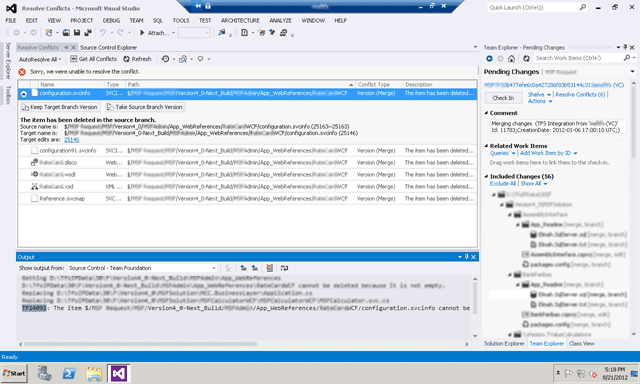This screenshot has width=640, height=384.
Task: Click in the Quick Launch search box
Action: click(533, 7)
